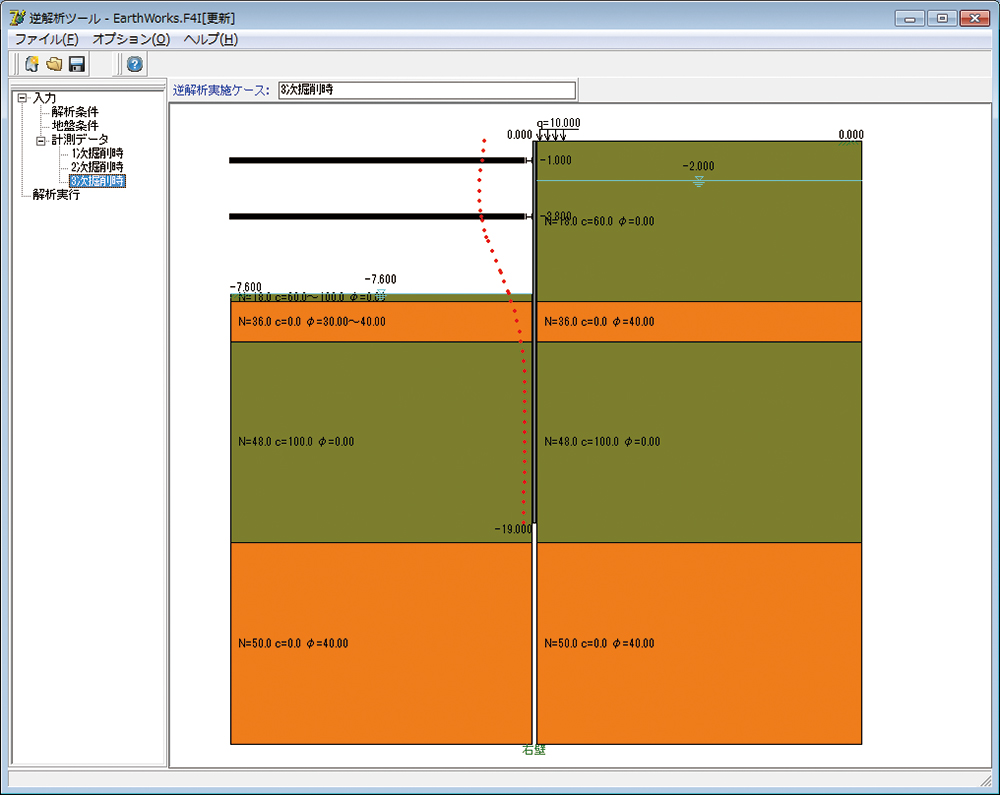This screenshot has width=1000, height=795.
Task: Collapse the 計測データ tree node
Action: [x=42, y=140]
